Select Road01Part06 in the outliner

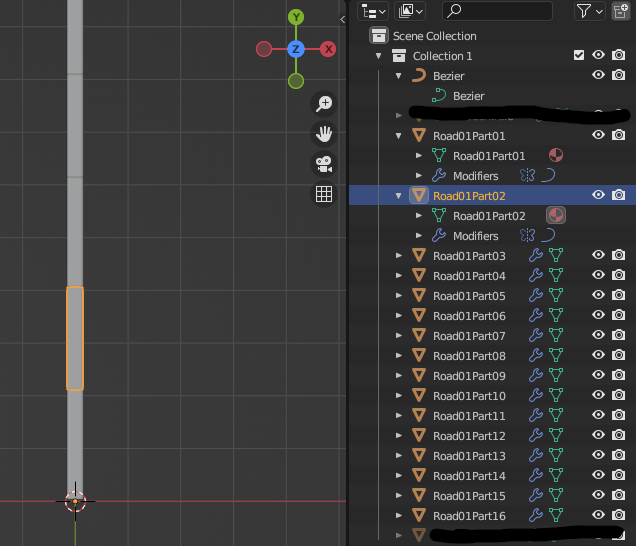(469, 316)
